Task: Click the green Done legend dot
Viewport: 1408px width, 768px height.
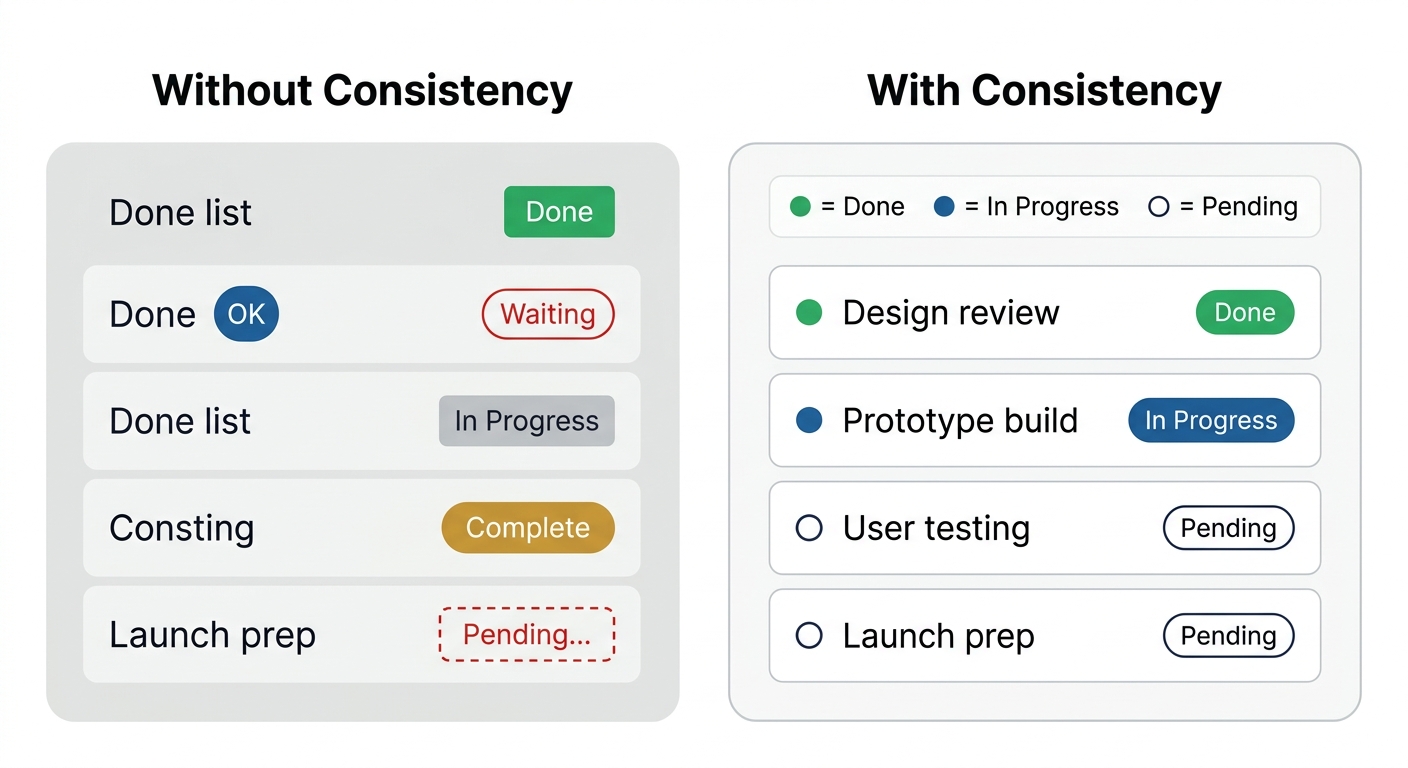Action: tap(800, 207)
